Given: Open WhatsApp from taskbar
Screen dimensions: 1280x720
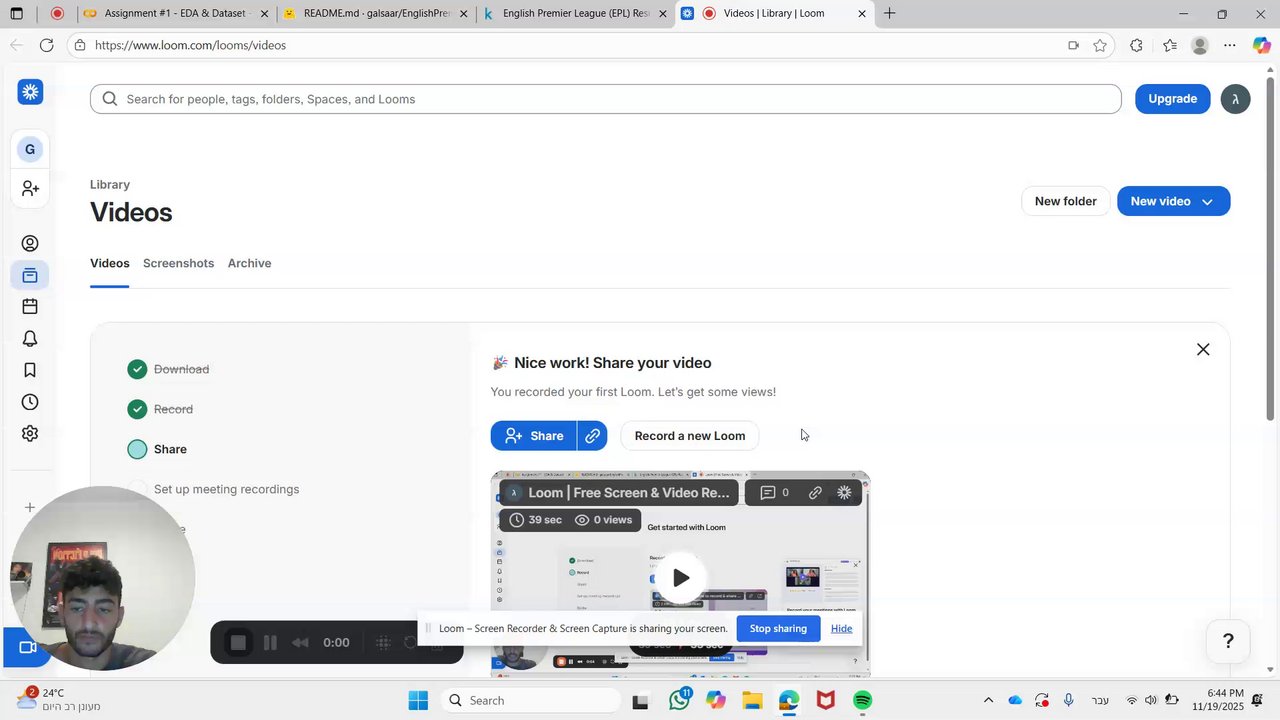Looking at the screenshot, I should tap(680, 700).
